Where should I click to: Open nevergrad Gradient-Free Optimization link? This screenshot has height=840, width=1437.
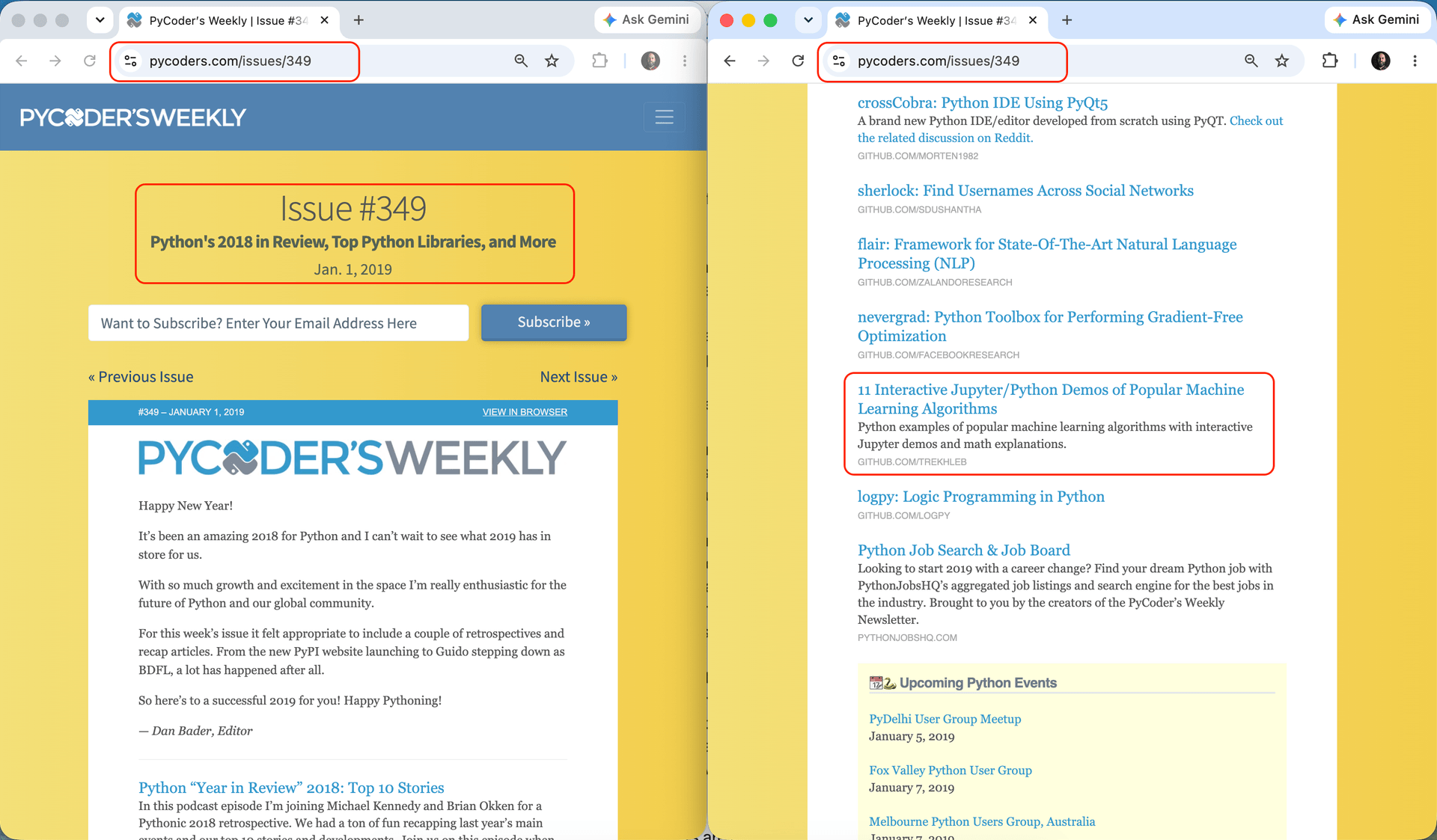tap(1050, 326)
